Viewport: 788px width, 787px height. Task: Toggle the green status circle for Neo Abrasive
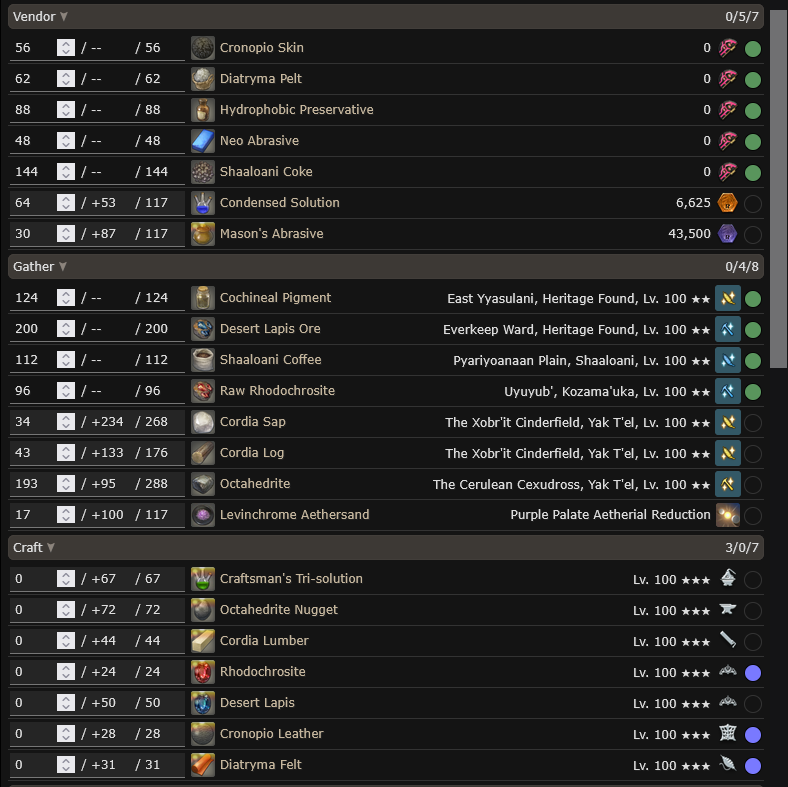pos(752,142)
